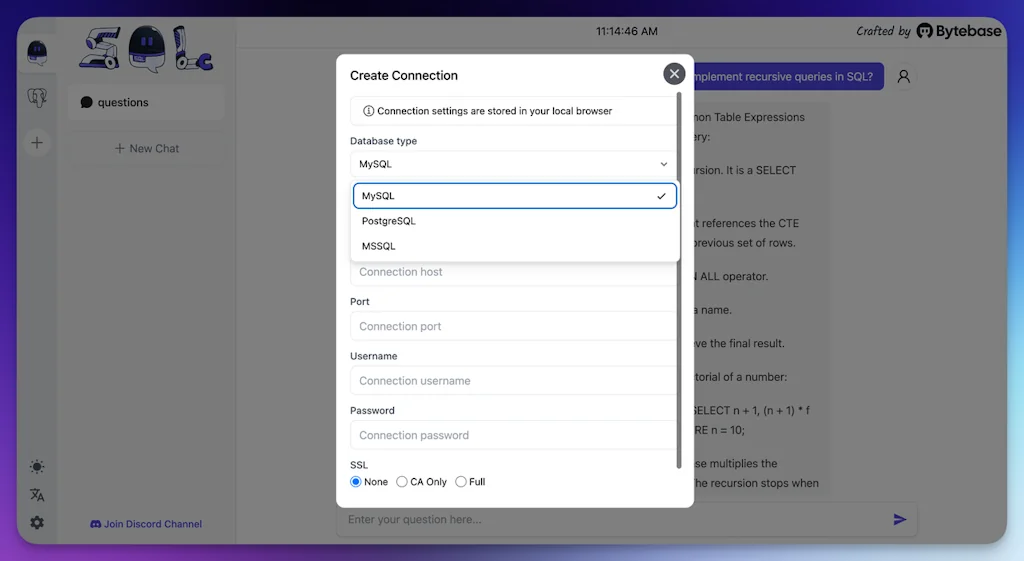Collapse the Database type dropdown
1024x561 pixels.
pos(513,164)
